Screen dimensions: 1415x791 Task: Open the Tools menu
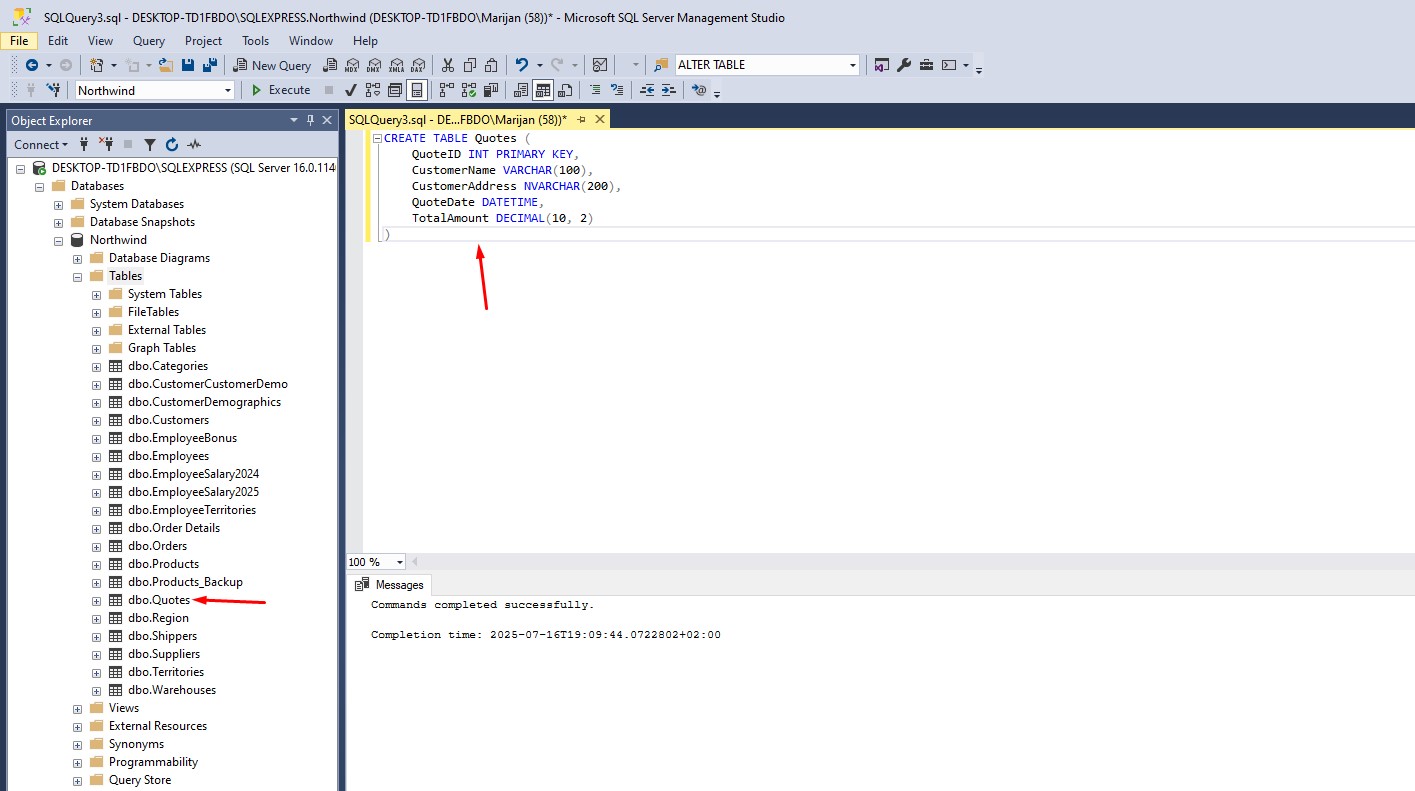coord(255,41)
